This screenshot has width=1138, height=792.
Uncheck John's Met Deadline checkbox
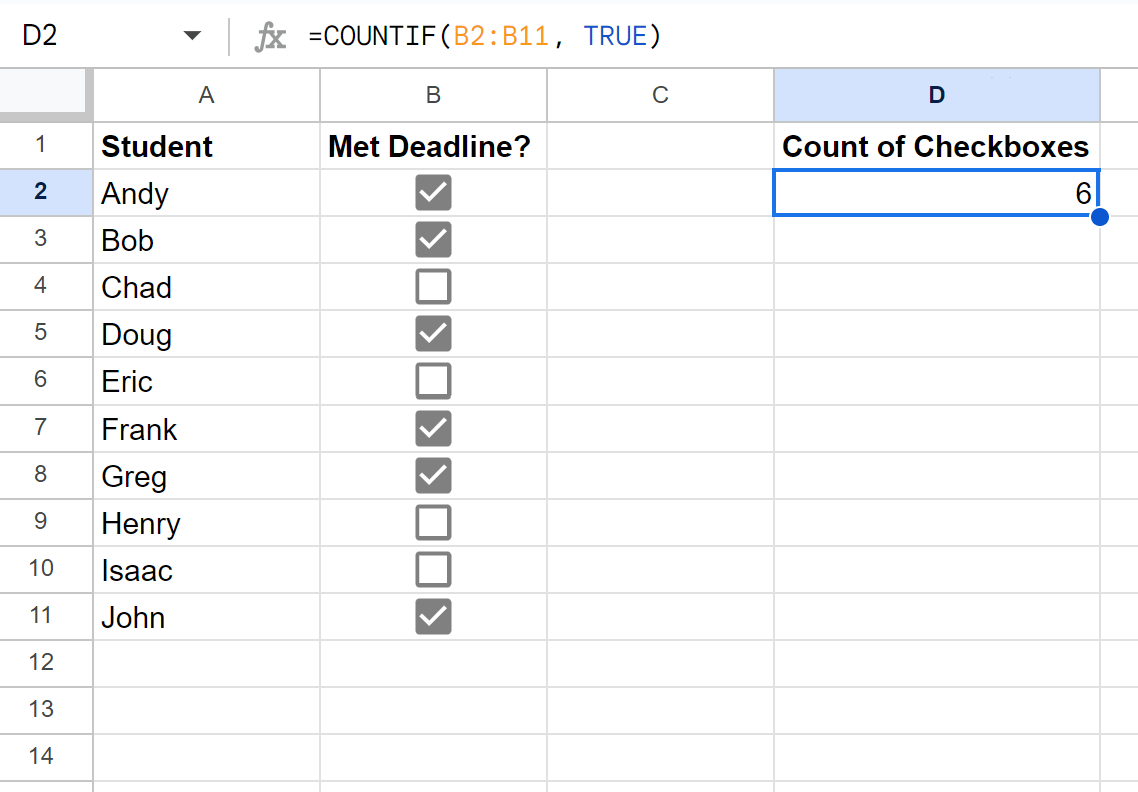click(432, 616)
